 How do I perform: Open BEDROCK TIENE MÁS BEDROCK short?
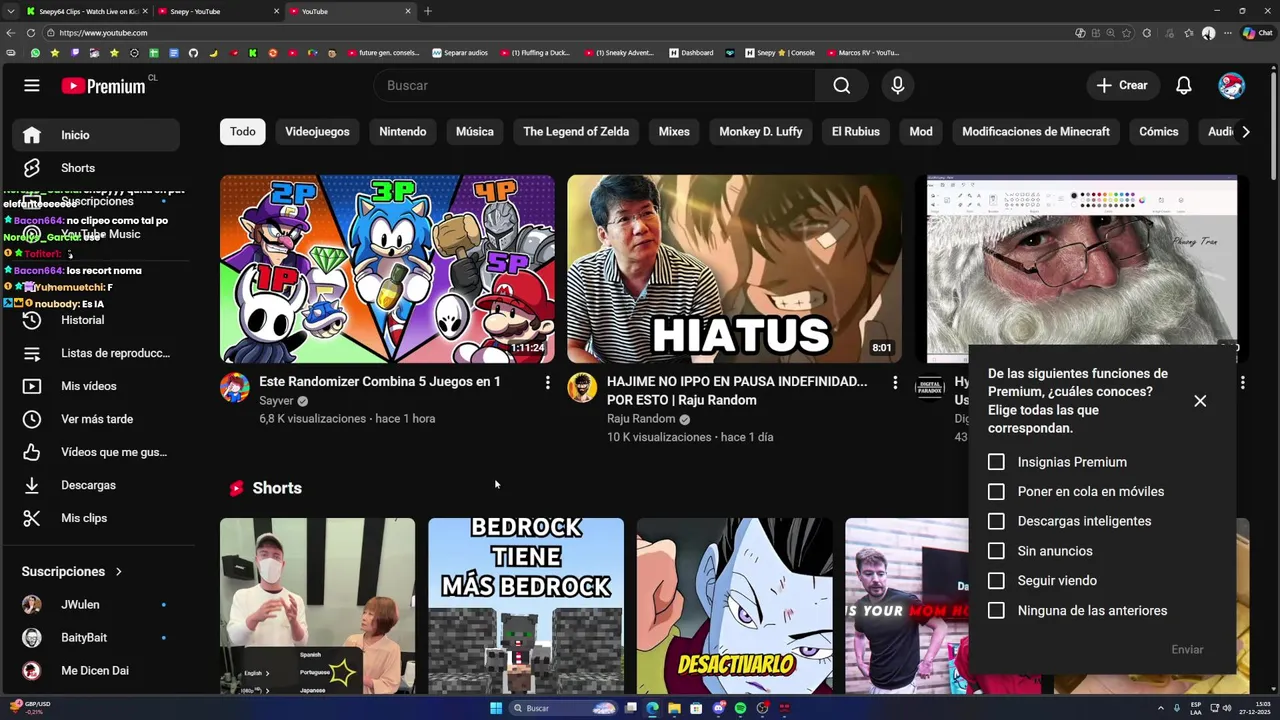tap(526, 606)
